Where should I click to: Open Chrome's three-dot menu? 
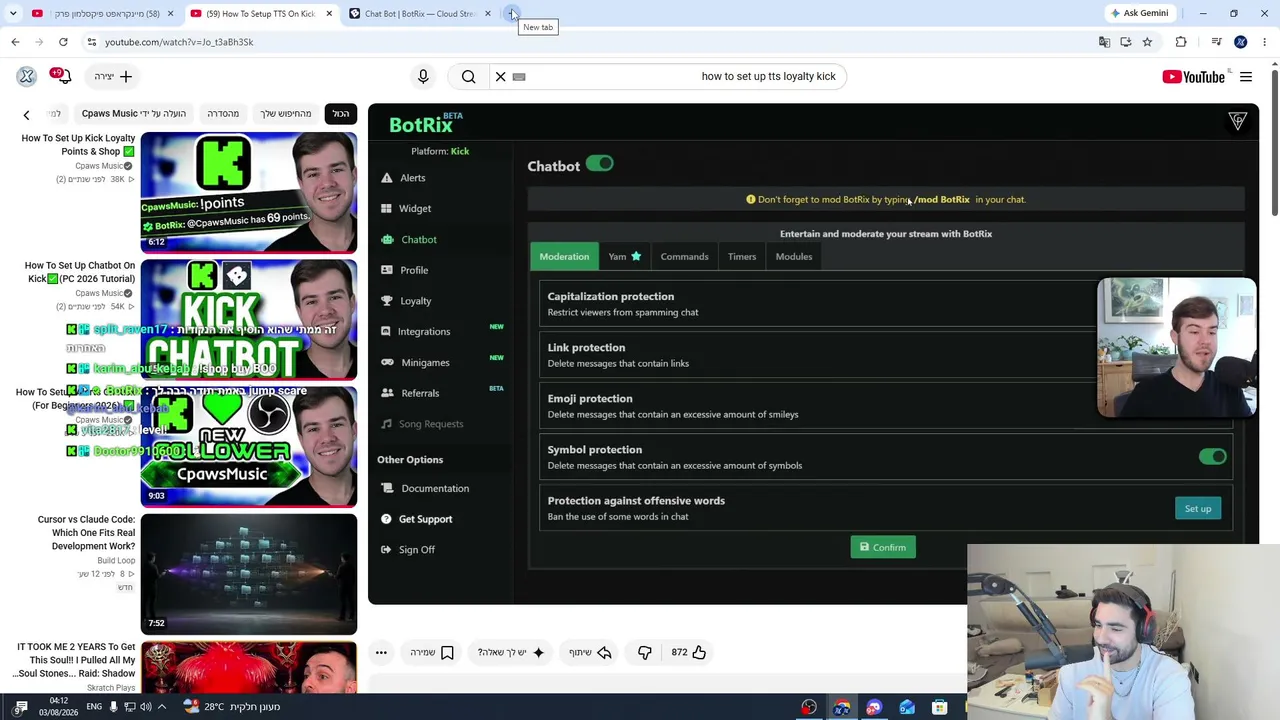coord(1265,42)
